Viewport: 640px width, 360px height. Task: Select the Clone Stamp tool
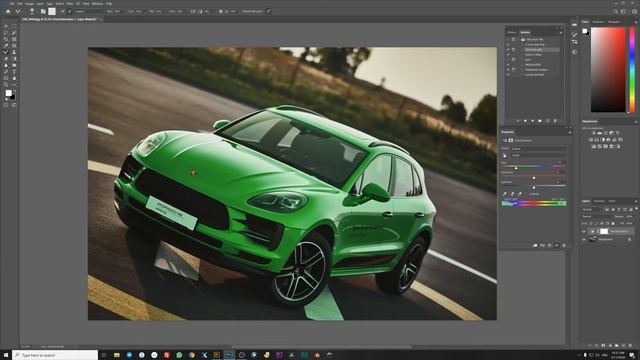tap(14, 52)
